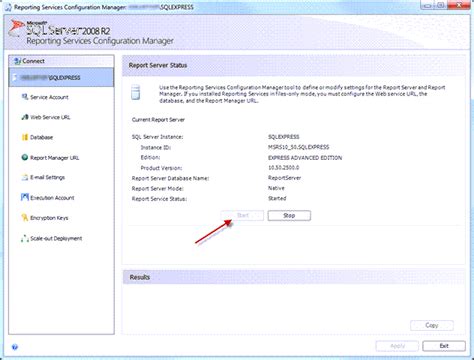Click the EXPRESS ADVANCED EDITION value
This screenshot has width=474, height=360.
(x=305, y=158)
